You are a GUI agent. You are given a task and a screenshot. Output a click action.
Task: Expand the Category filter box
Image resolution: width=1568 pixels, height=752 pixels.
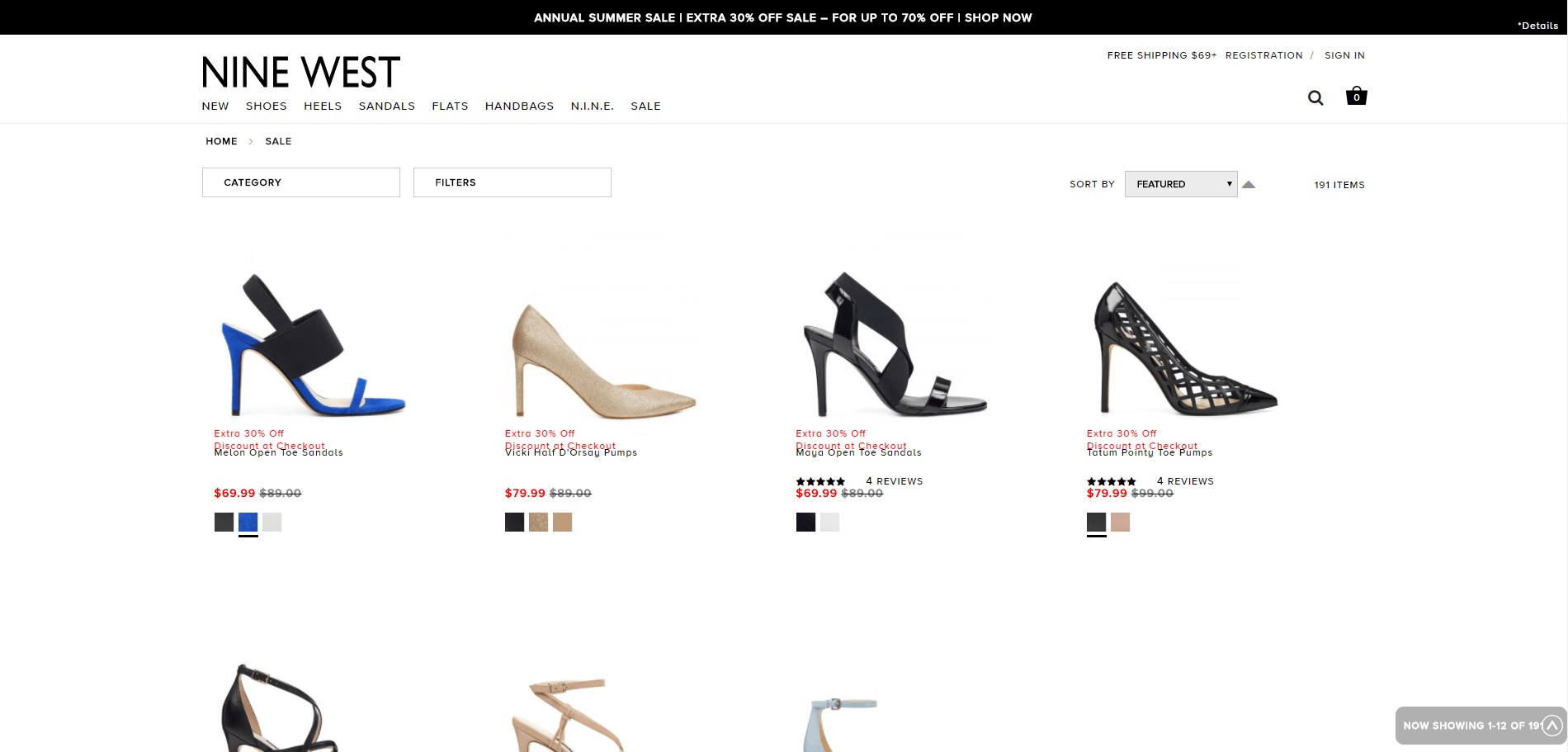[301, 182]
